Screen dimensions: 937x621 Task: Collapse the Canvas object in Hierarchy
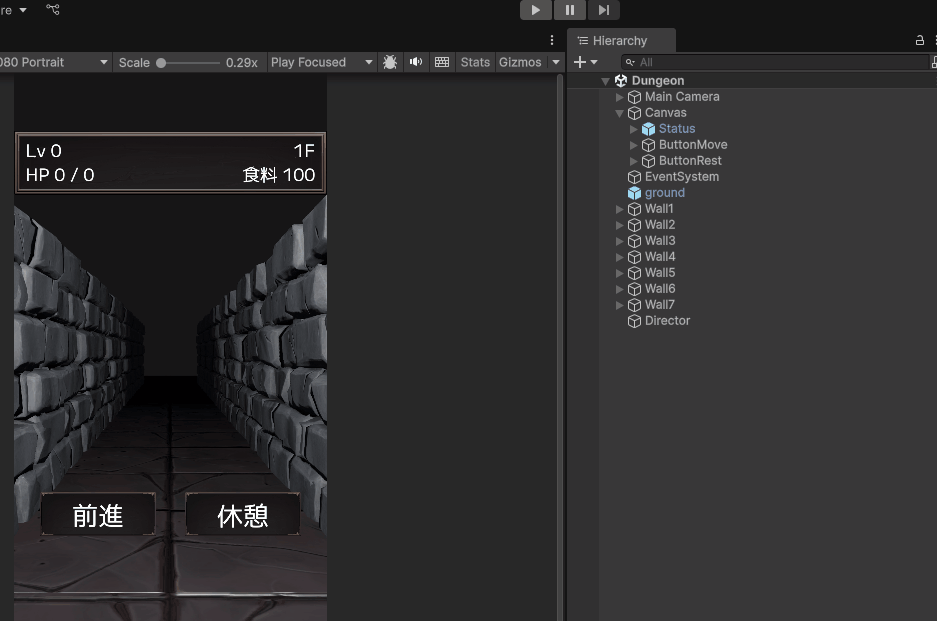pyautogui.click(x=620, y=113)
